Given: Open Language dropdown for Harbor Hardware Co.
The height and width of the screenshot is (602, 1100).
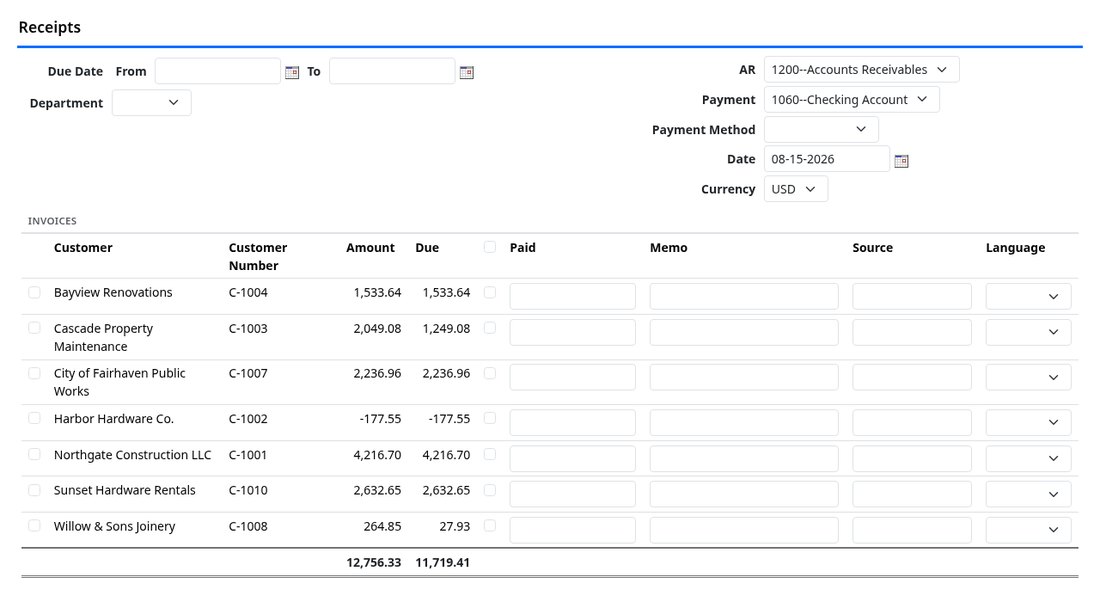Looking at the screenshot, I should (x=1028, y=422).
